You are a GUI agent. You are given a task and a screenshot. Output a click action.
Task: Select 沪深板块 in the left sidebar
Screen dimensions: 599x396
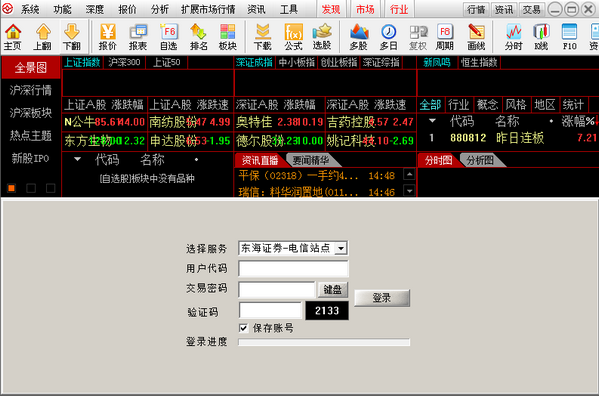(31, 113)
